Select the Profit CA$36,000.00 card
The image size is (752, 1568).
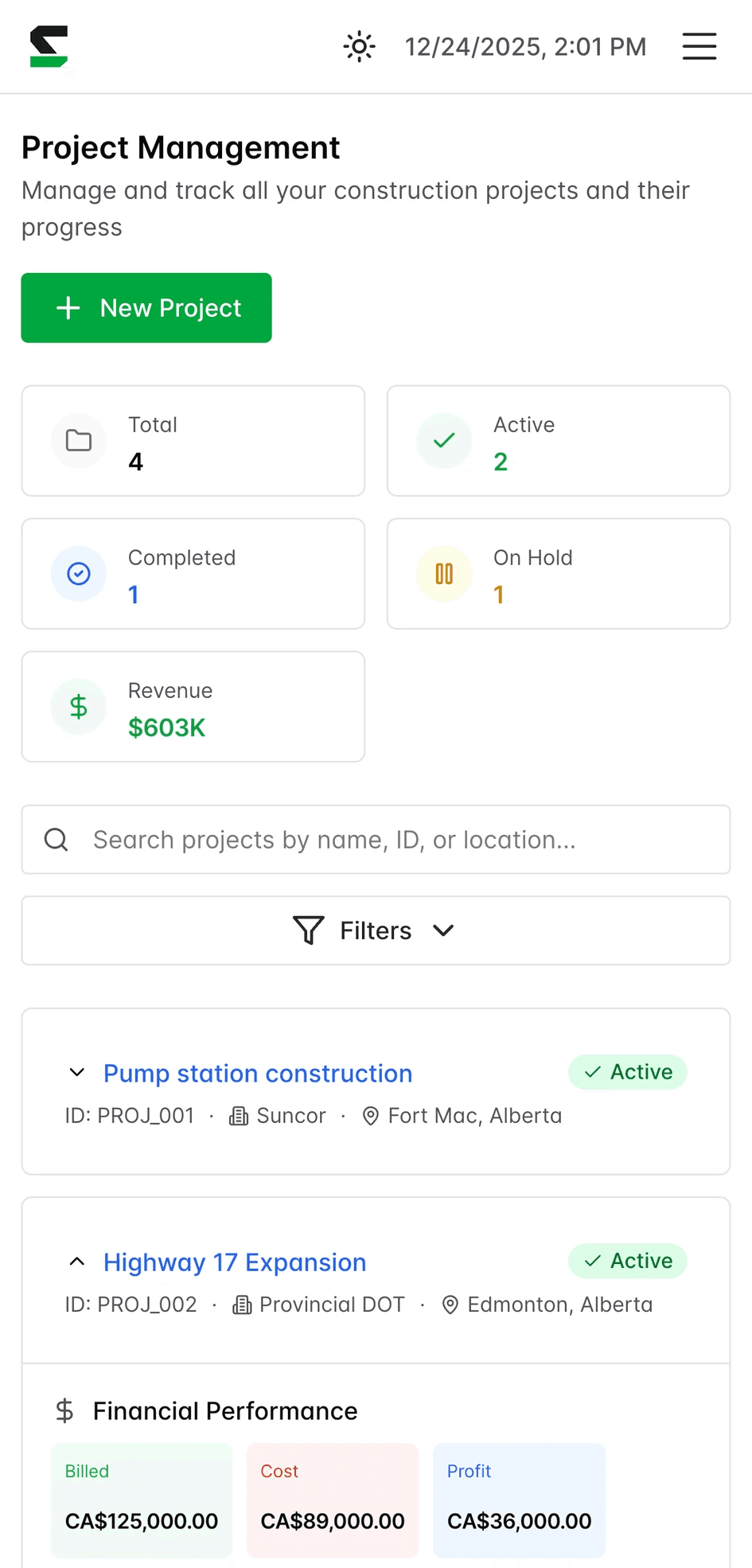coord(519,1500)
